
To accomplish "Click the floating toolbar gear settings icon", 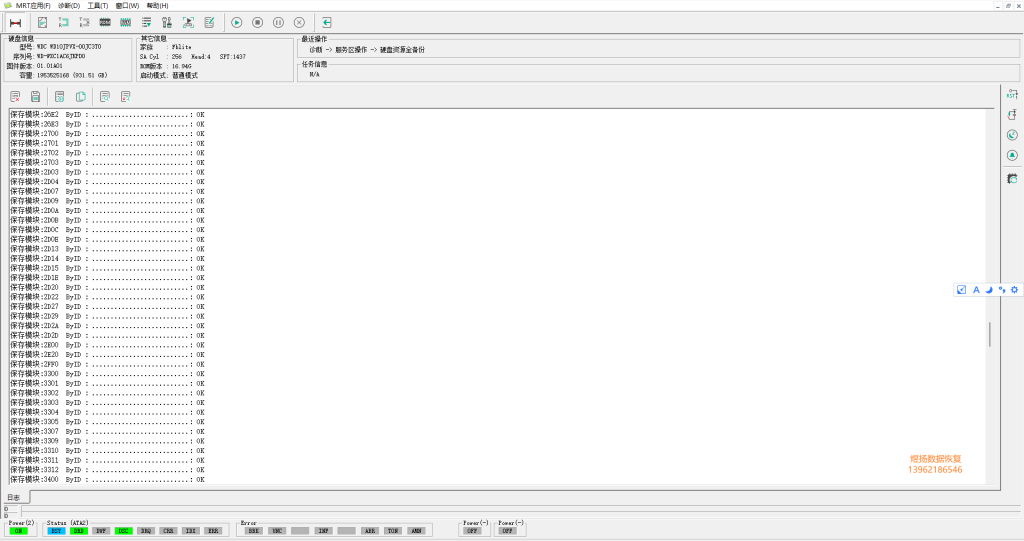I will tap(1014, 290).
